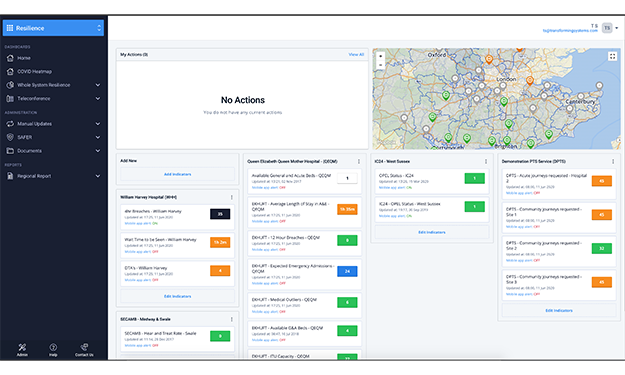Click the DTA's - William Harvey indicator title
This screenshot has height=375, width=625.
click(146, 268)
